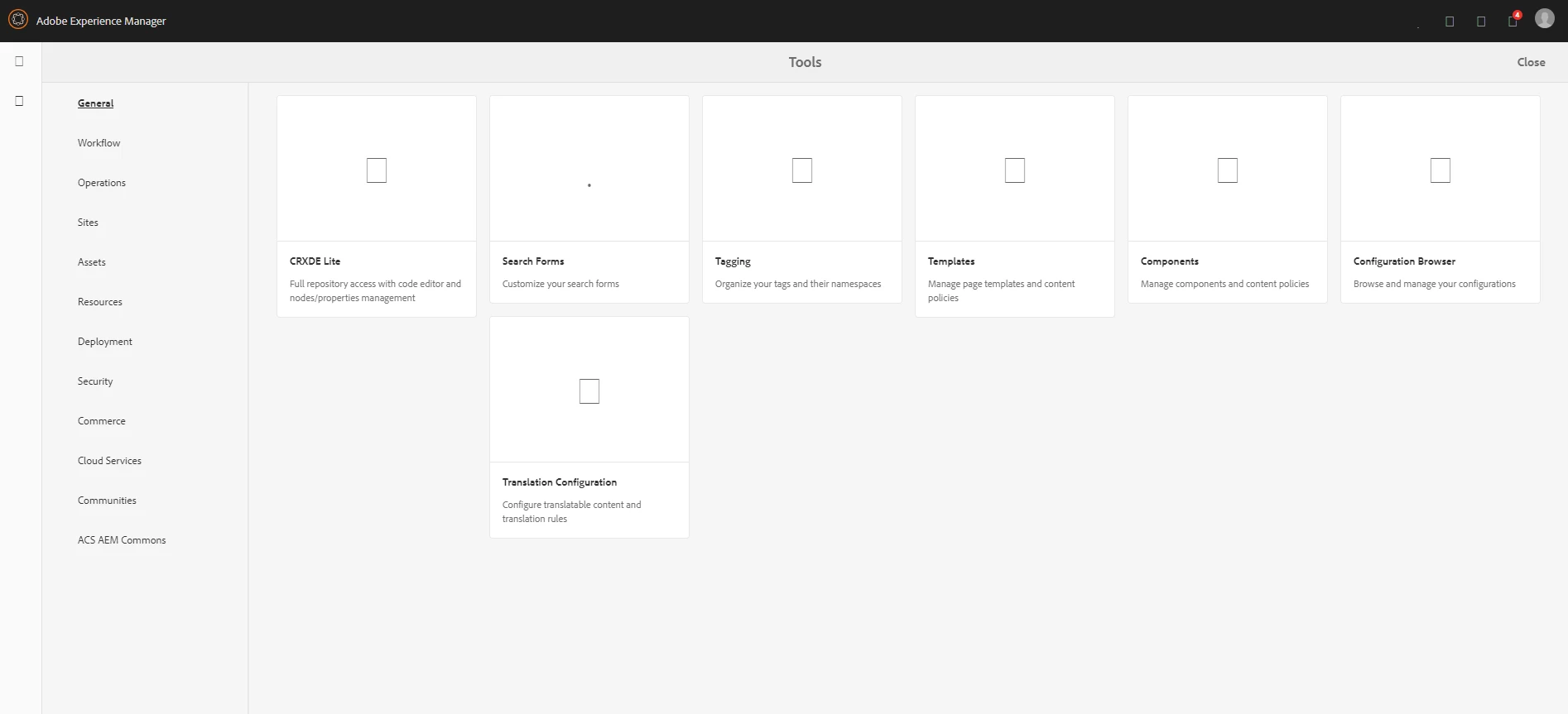The width and height of the screenshot is (1568, 714).
Task: Select the Deployment category
Action: pyautogui.click(x=105, y=342)
